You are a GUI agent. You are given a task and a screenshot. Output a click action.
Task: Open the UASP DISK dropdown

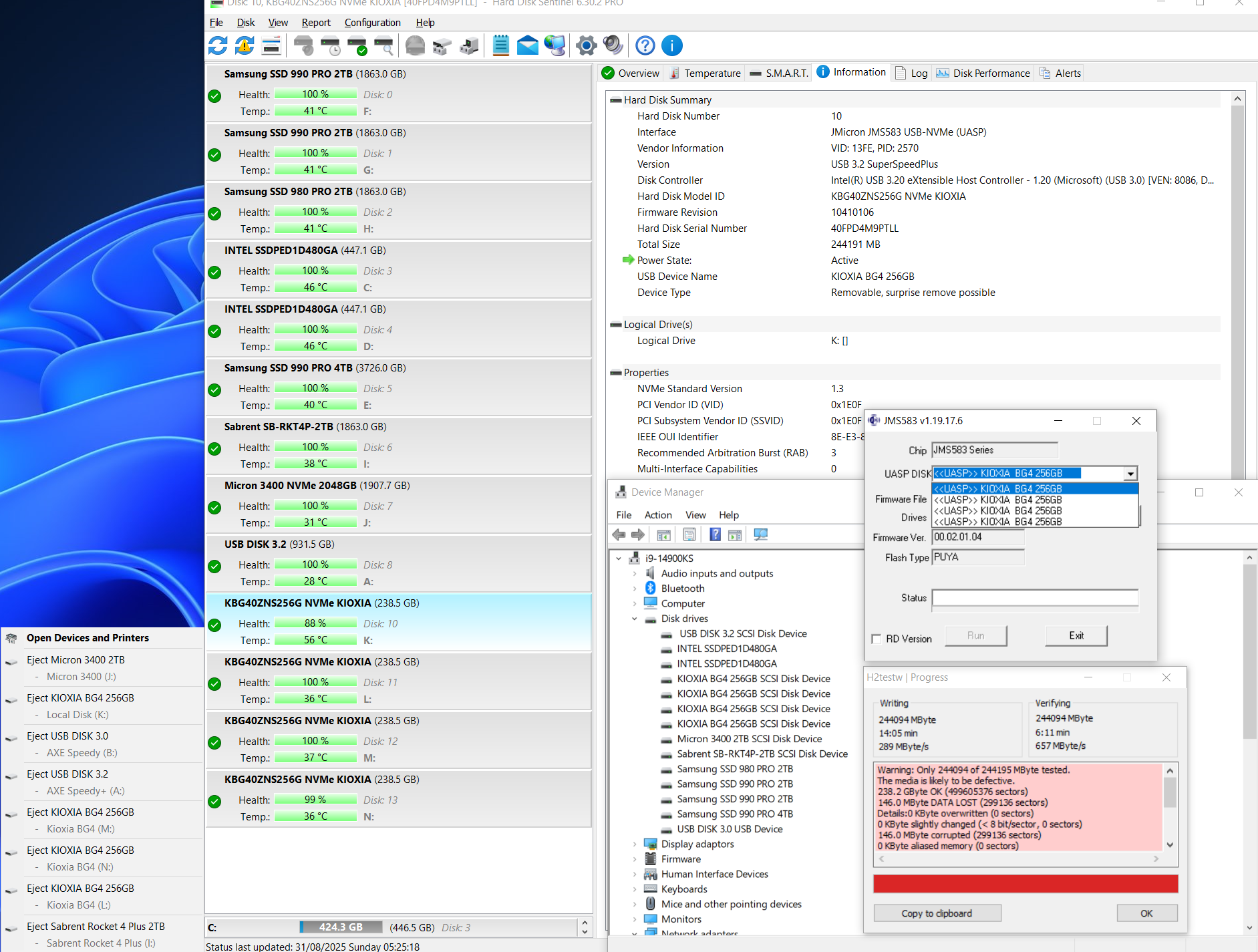click(1130, 474)
